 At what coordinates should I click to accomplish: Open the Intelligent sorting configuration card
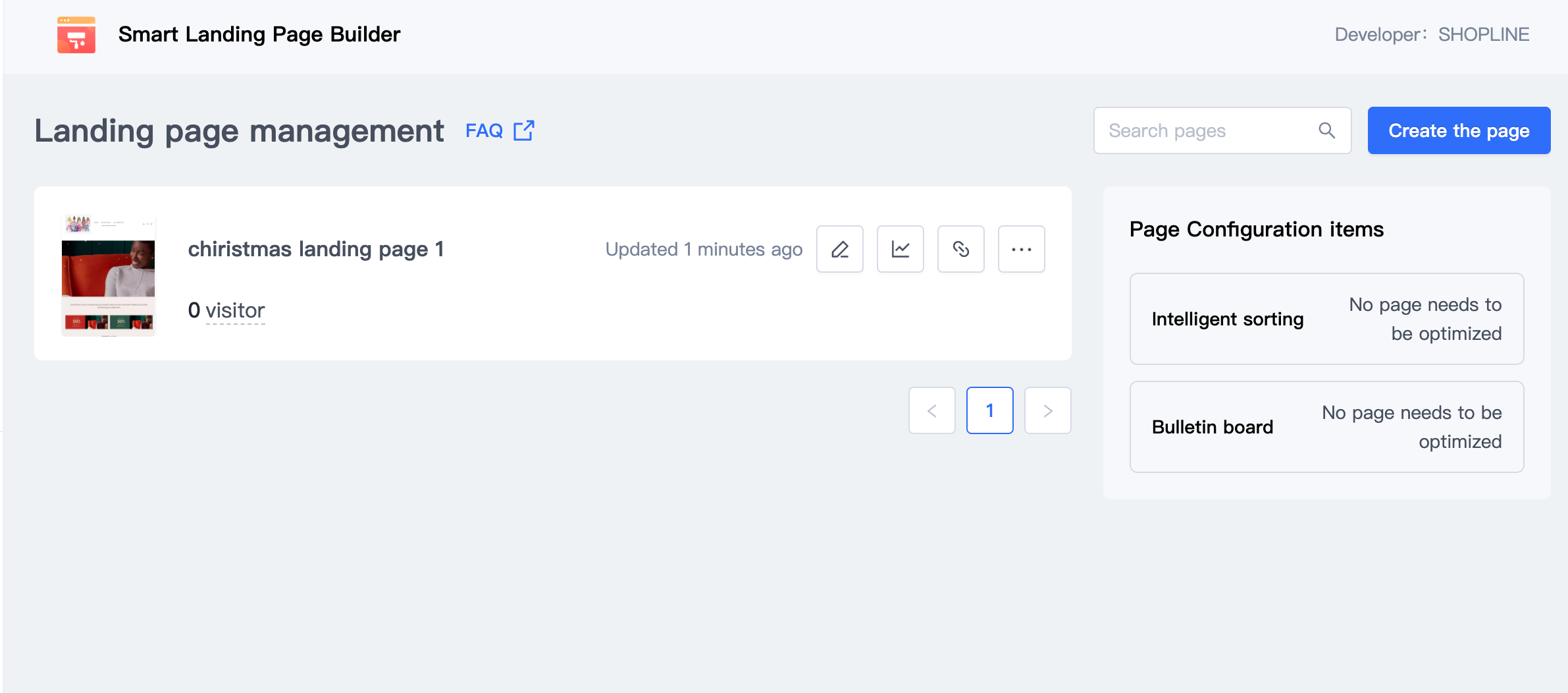point(1326,319)
